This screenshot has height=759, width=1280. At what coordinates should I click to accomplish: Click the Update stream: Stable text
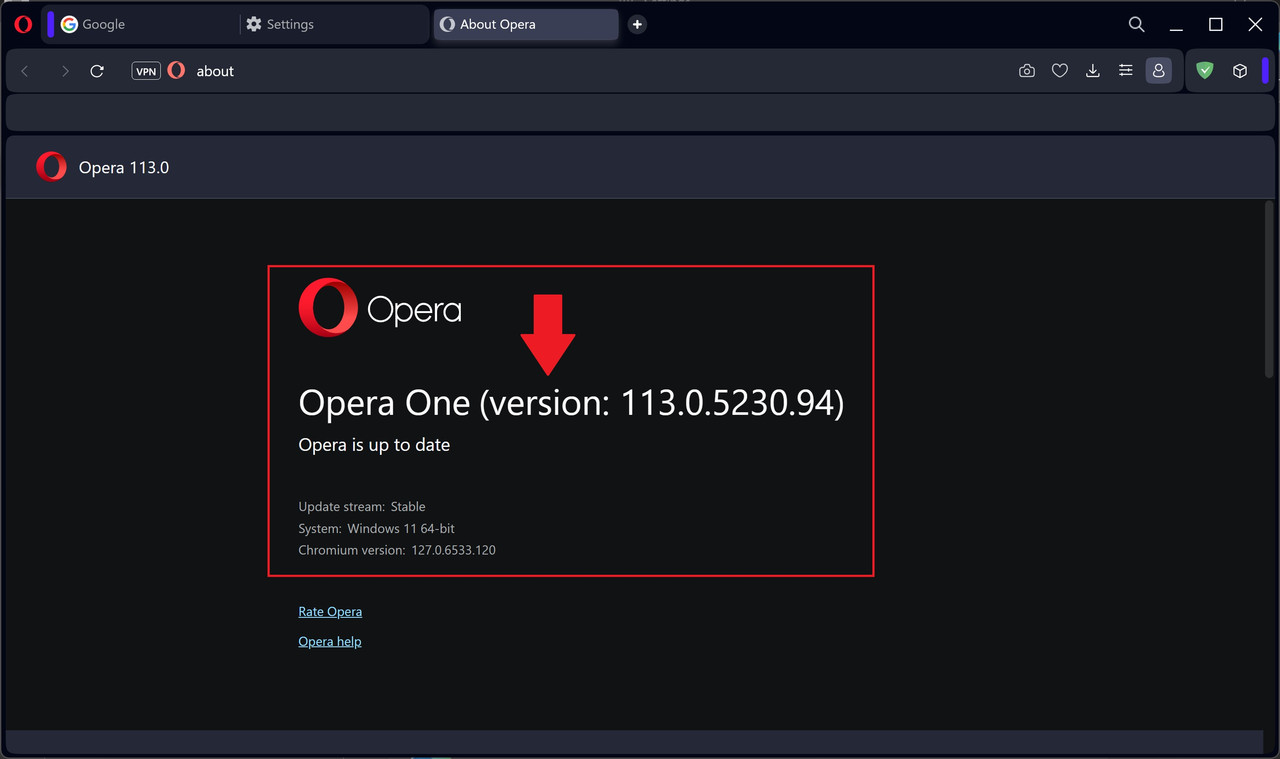[x=362, y=507]
